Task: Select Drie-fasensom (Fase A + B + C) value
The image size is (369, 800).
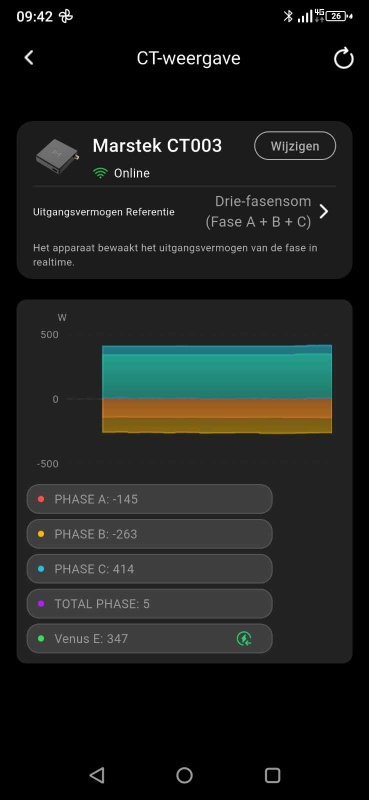Action: pyautogui.click(x=258, y=212)
